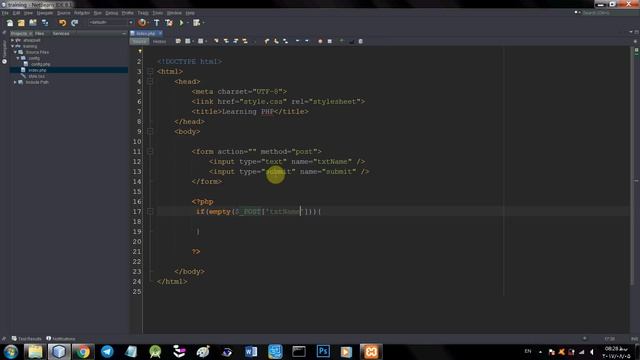Click Find Previous Occurrence icon
Screen dimensions: 640x360
pyautogui.click(x=226, y=41)
